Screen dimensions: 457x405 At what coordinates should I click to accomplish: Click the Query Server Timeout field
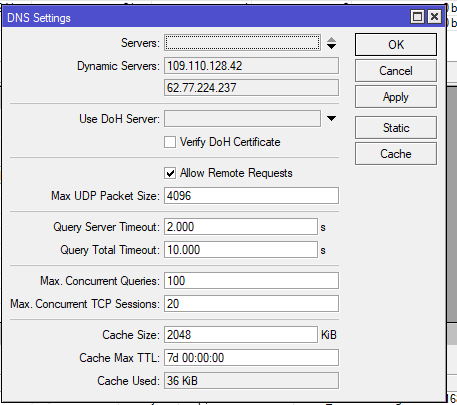[241, 227]
